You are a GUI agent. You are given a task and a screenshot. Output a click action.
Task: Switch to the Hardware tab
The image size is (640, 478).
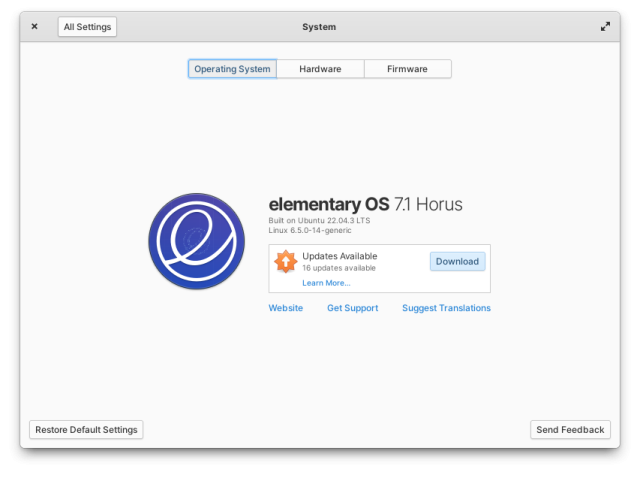click(x=320, y=69)
